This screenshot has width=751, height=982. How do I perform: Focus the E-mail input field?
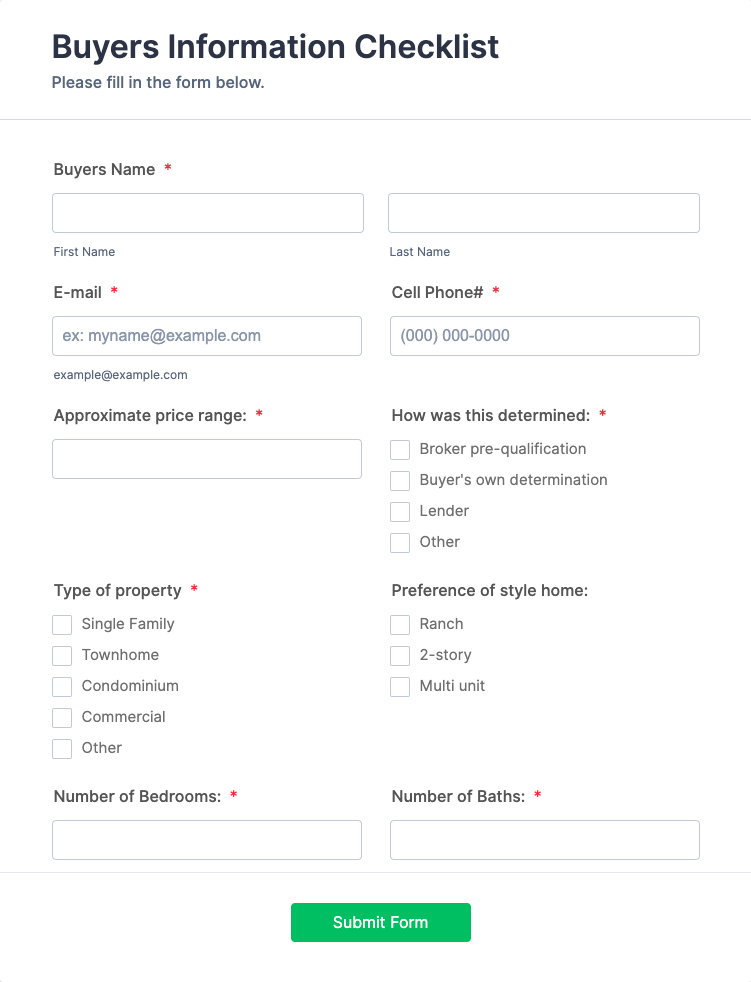(207, 336)
